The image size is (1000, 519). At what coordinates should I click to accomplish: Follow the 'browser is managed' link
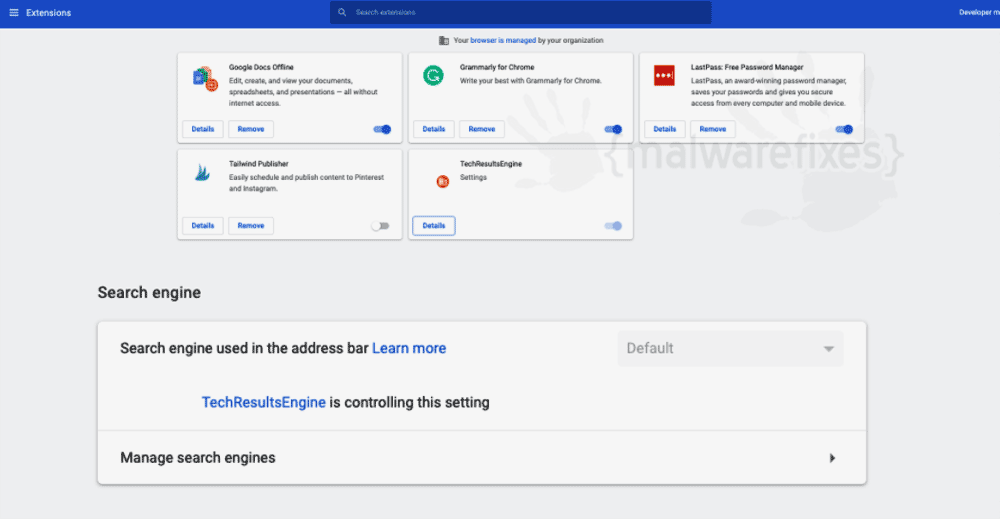point(503,40)
